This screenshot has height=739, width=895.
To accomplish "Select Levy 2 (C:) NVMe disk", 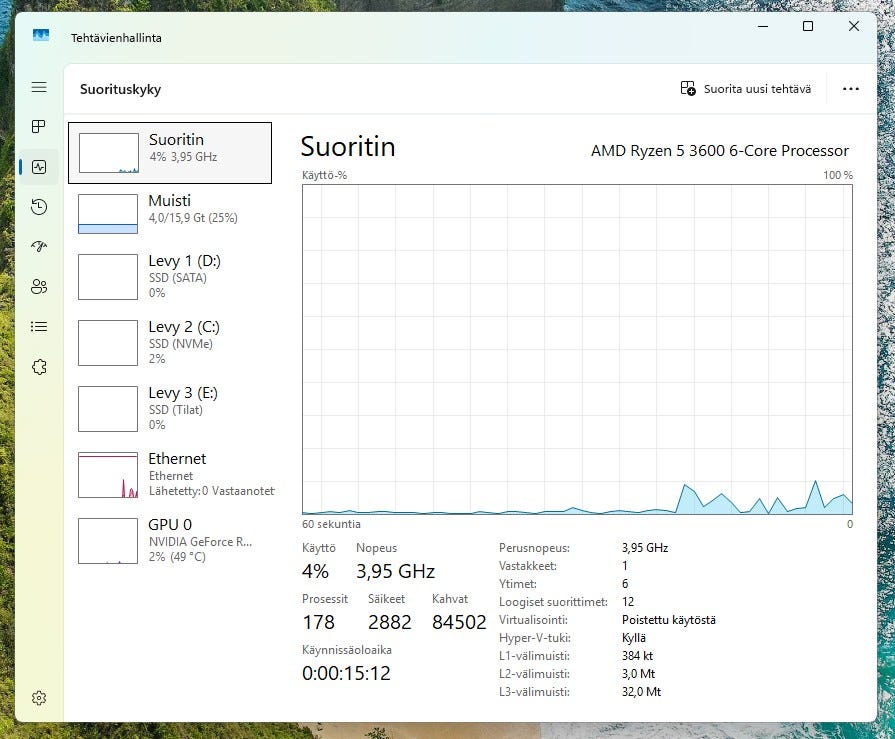I will pyautogui.click(x=170, y=342).
